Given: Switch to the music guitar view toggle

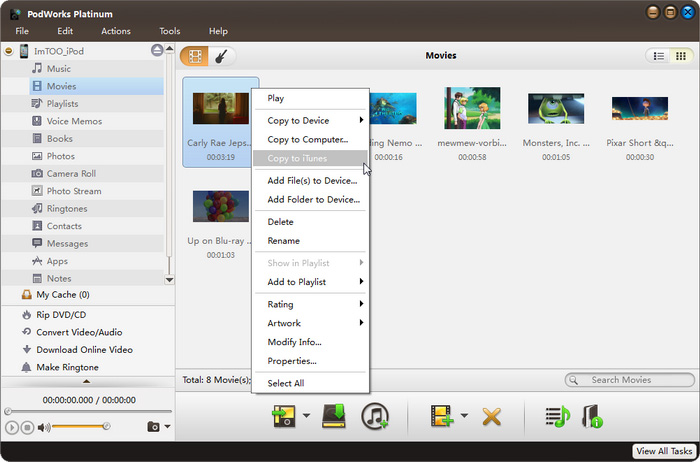Looking at the screenshot, I should pos(221,56).
